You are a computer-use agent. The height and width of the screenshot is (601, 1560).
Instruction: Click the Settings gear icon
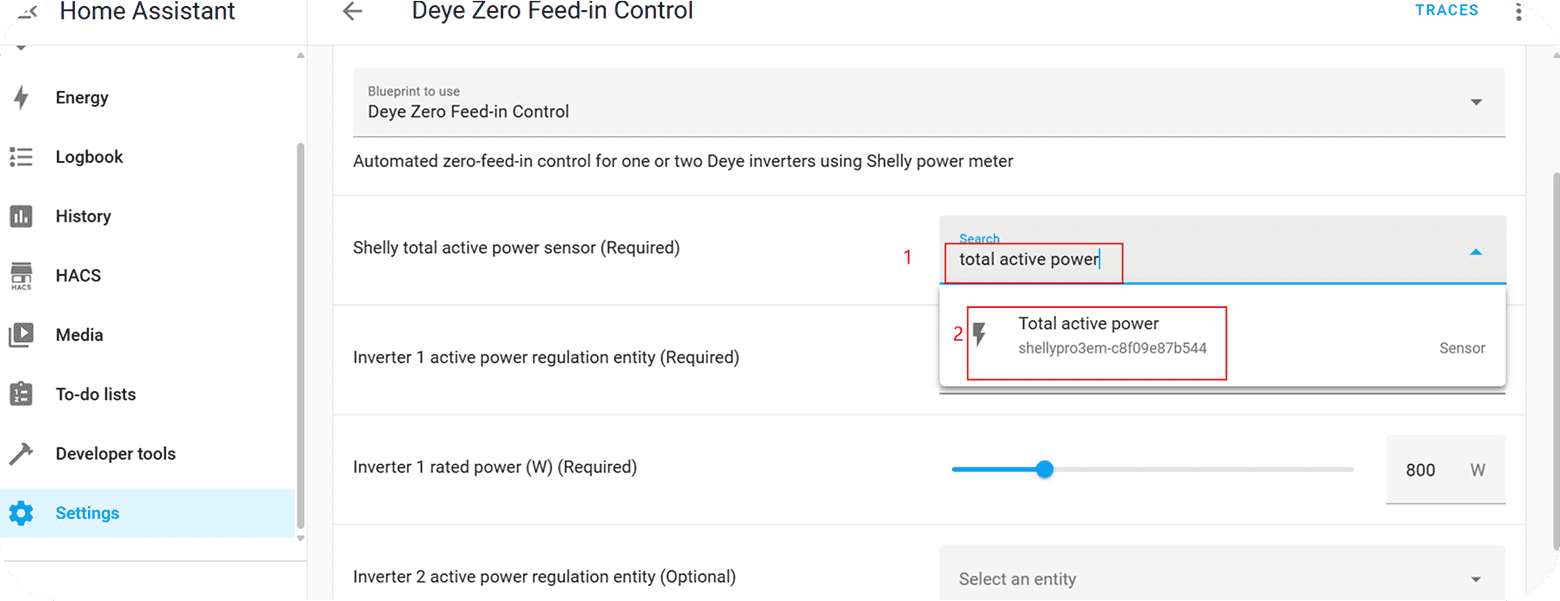click(x=21, y=513)
